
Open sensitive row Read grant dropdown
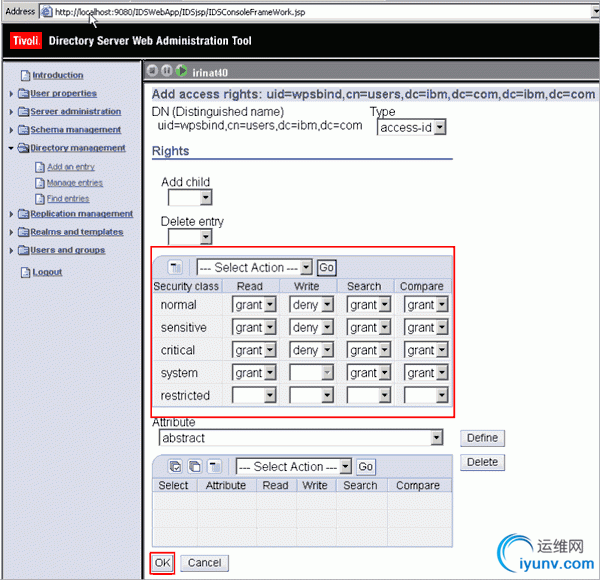(254, 327)
